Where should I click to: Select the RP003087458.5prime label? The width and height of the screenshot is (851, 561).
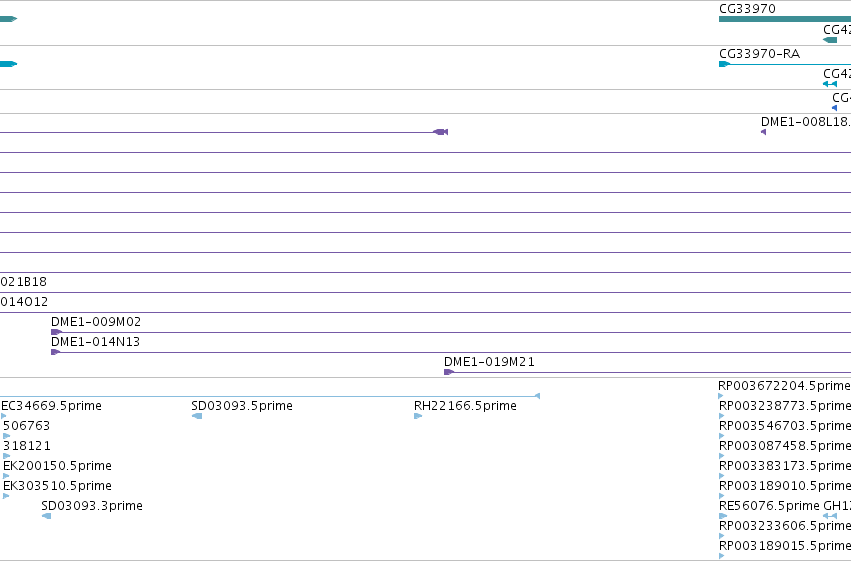coord(785,446)
